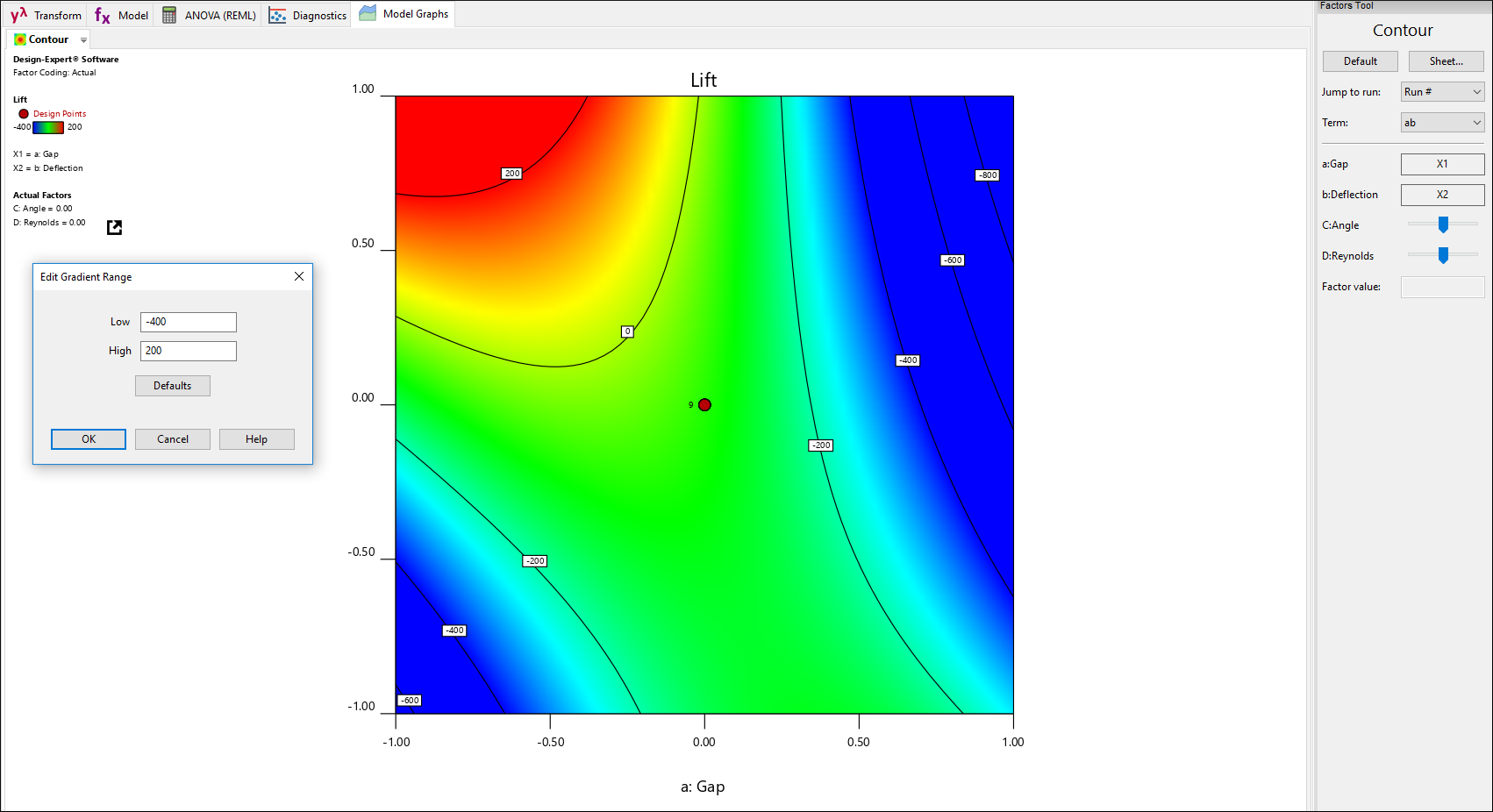Click the ANOVA (REML) calculator icon
The image size is (1493, 812).
(x=167, y=14)
